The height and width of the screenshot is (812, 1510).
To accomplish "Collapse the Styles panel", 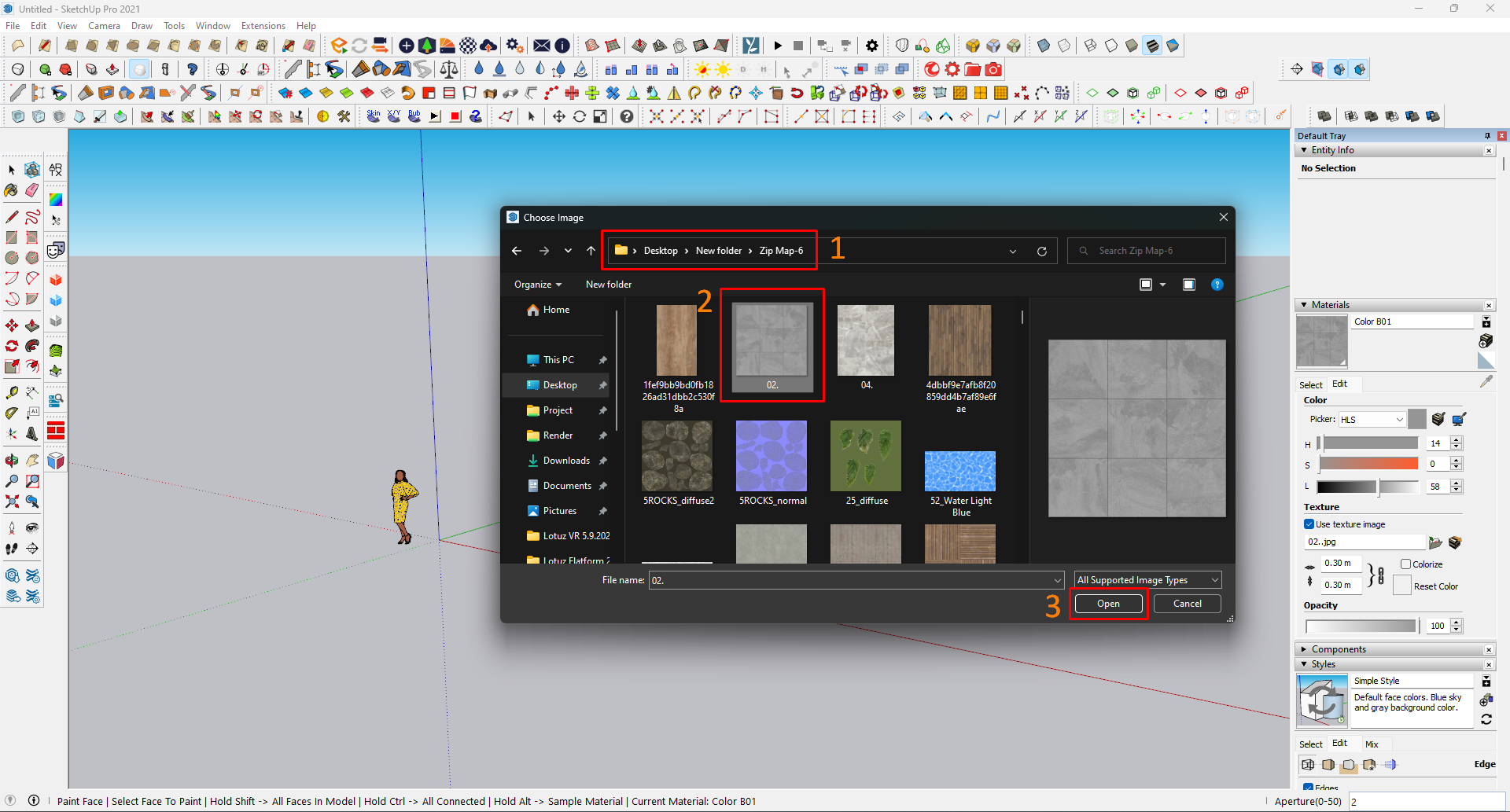I will click(1304, 664).
